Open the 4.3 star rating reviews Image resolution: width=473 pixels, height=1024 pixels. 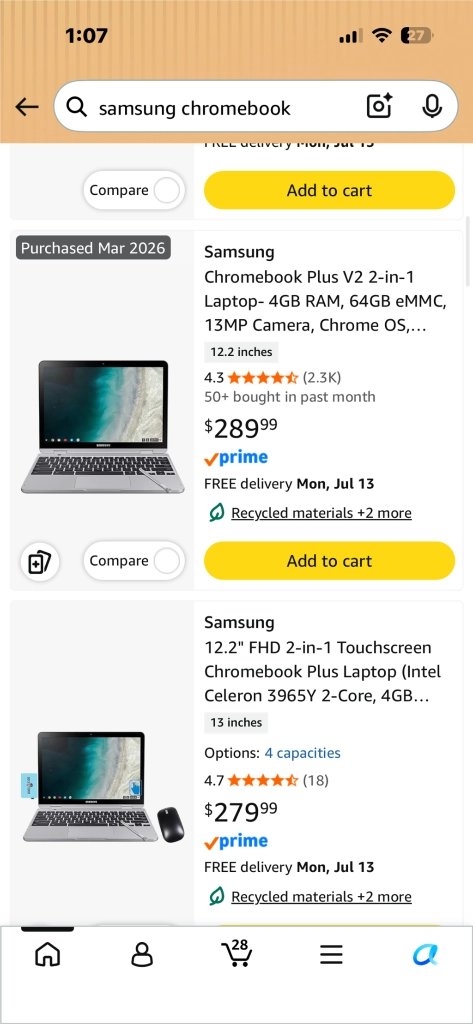click(272, 377)
